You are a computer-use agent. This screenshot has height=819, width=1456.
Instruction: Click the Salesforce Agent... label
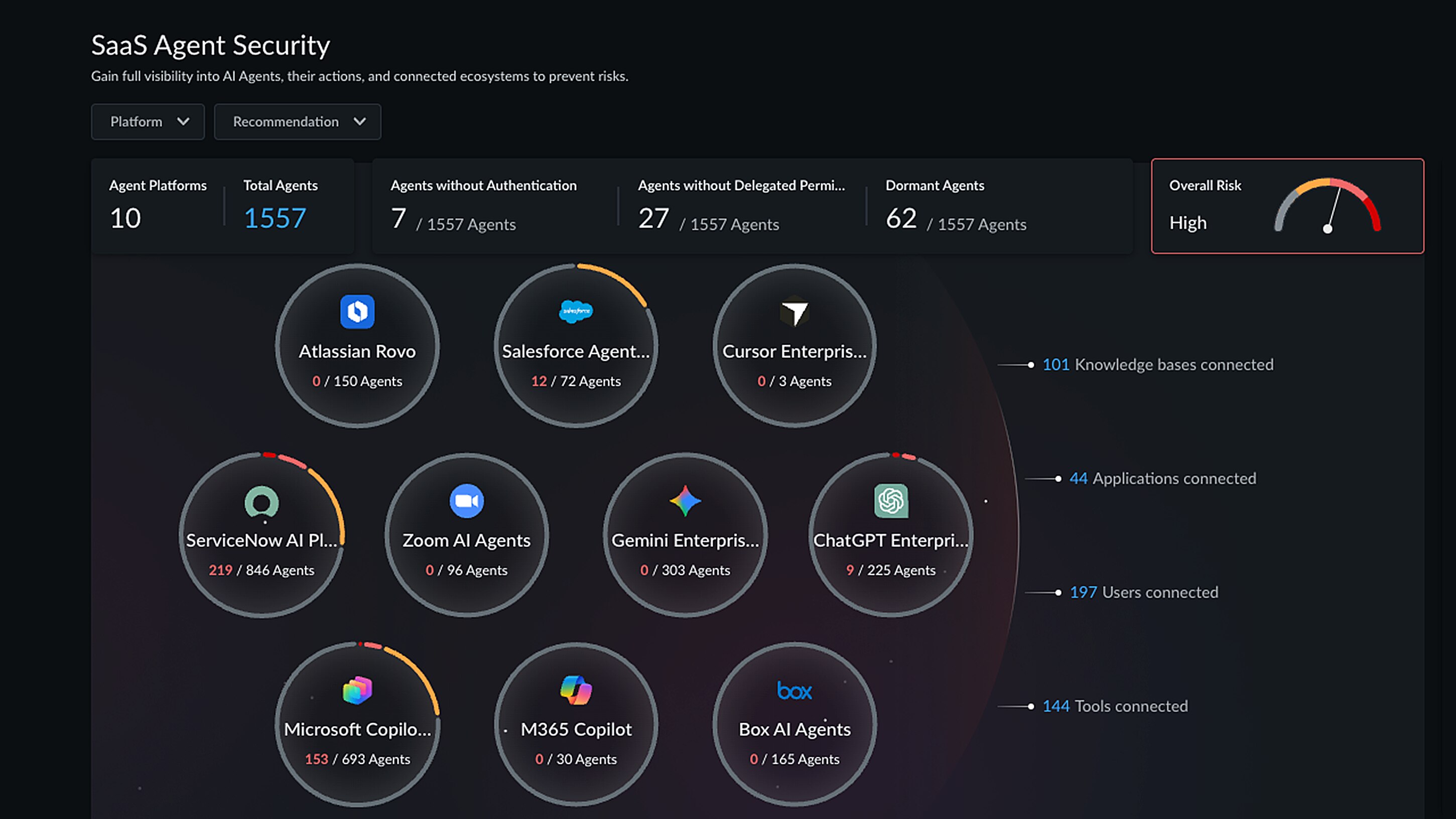point(576,352)
